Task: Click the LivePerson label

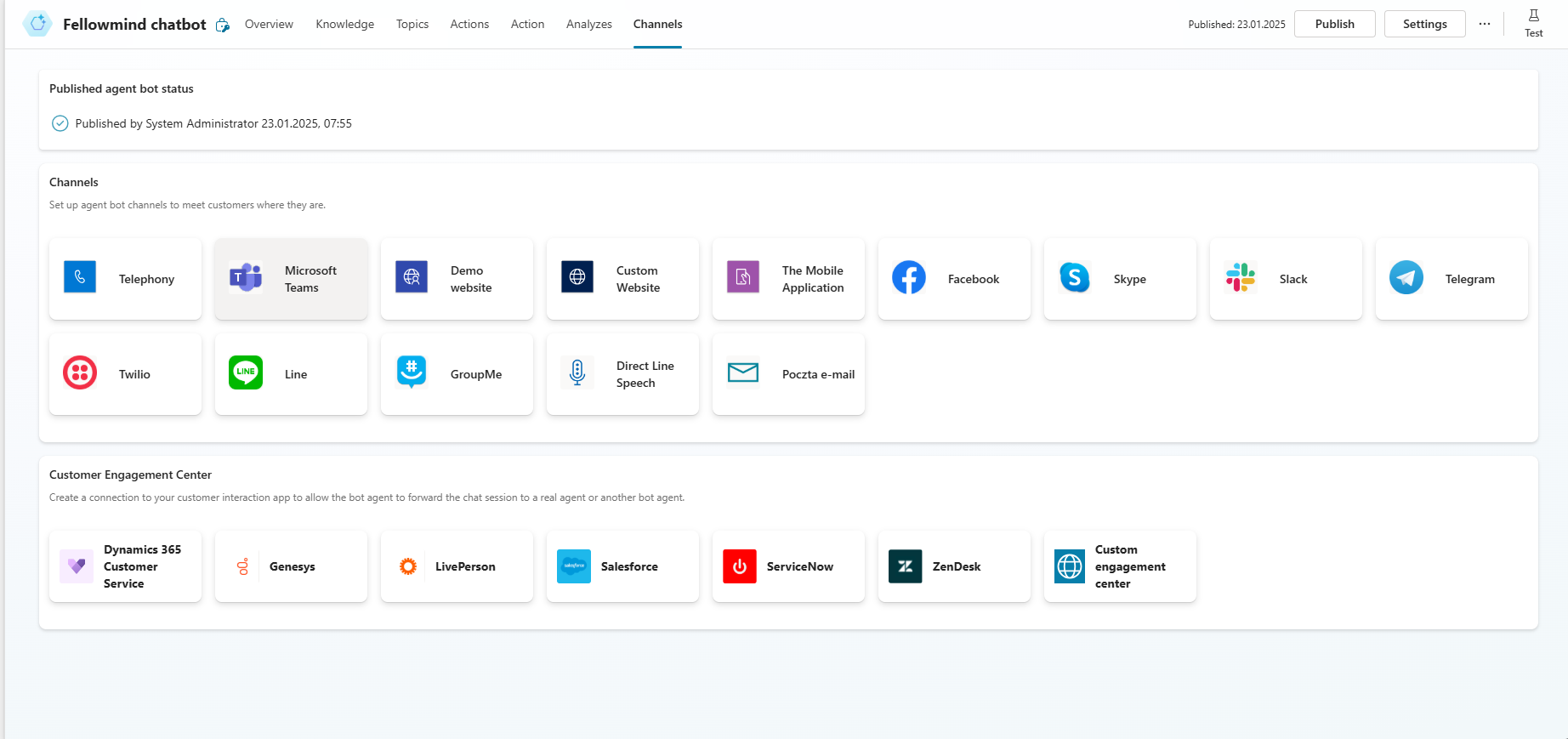Action: click(465, 566)
